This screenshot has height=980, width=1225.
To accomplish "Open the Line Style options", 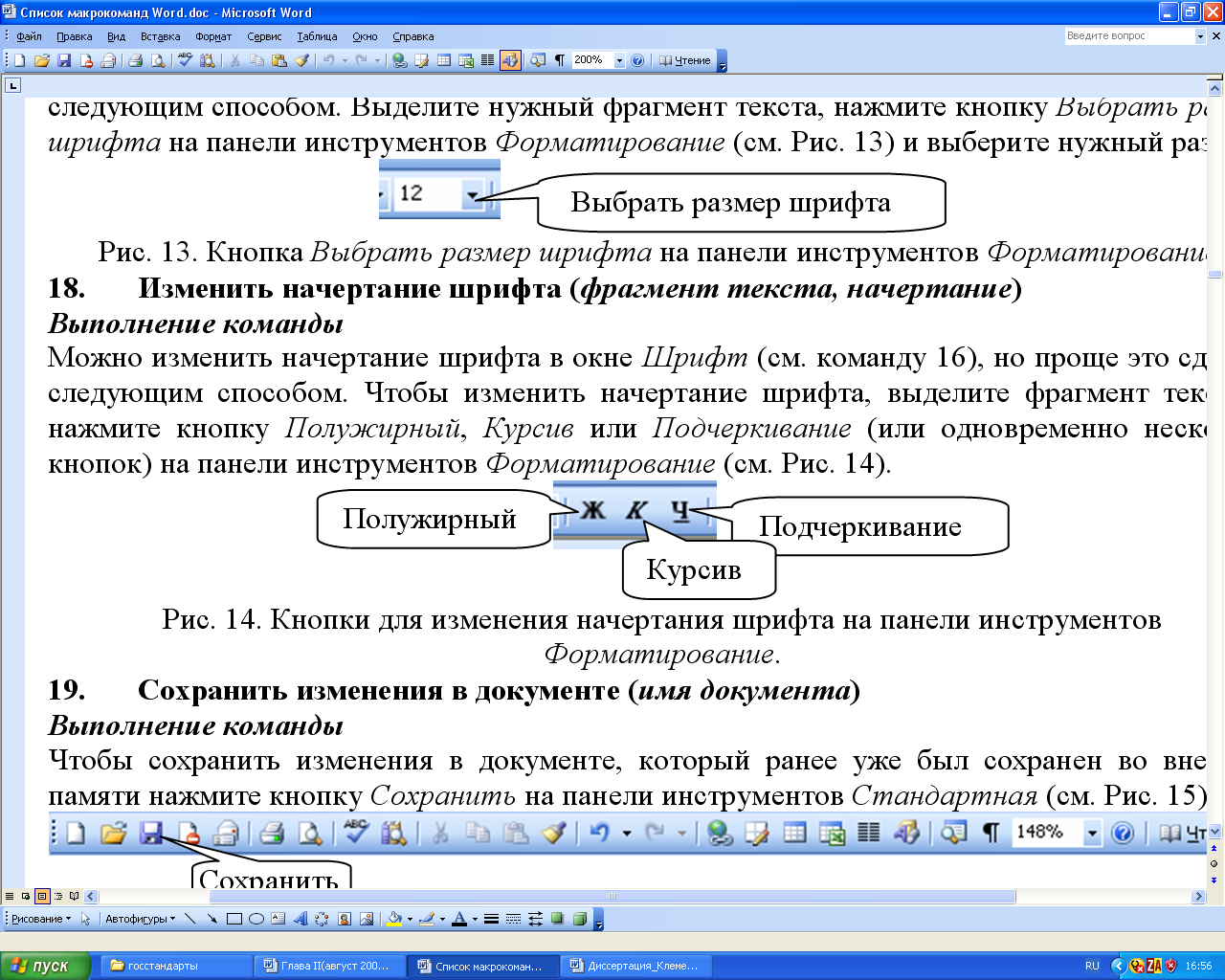I will point(491,919).
